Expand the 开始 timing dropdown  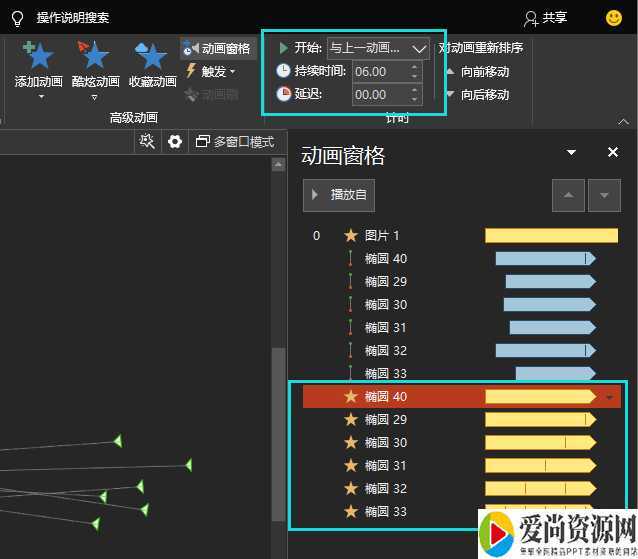418,48
